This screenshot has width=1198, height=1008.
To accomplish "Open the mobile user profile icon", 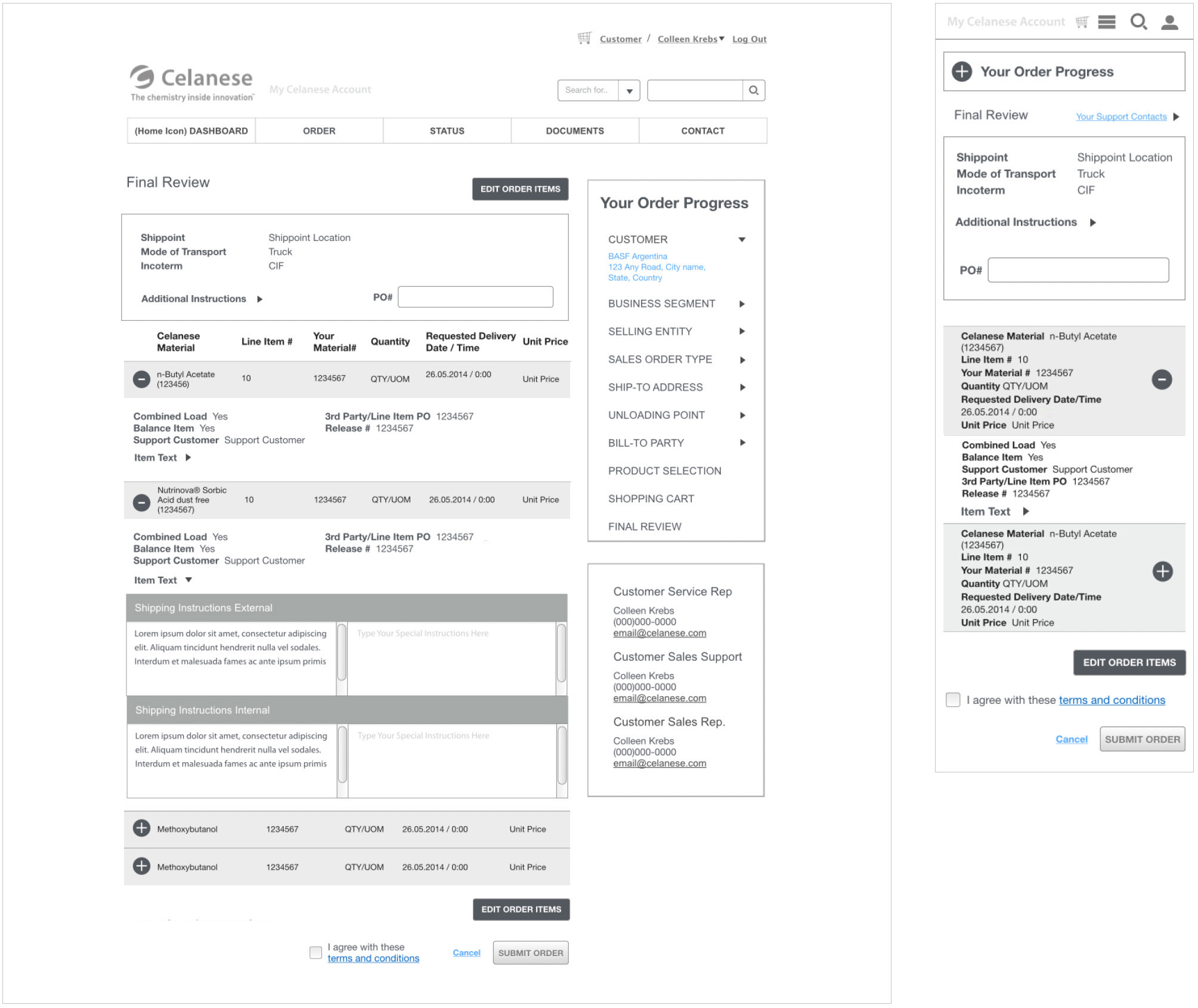I will pyautogui.click(x=1169, y=22).
